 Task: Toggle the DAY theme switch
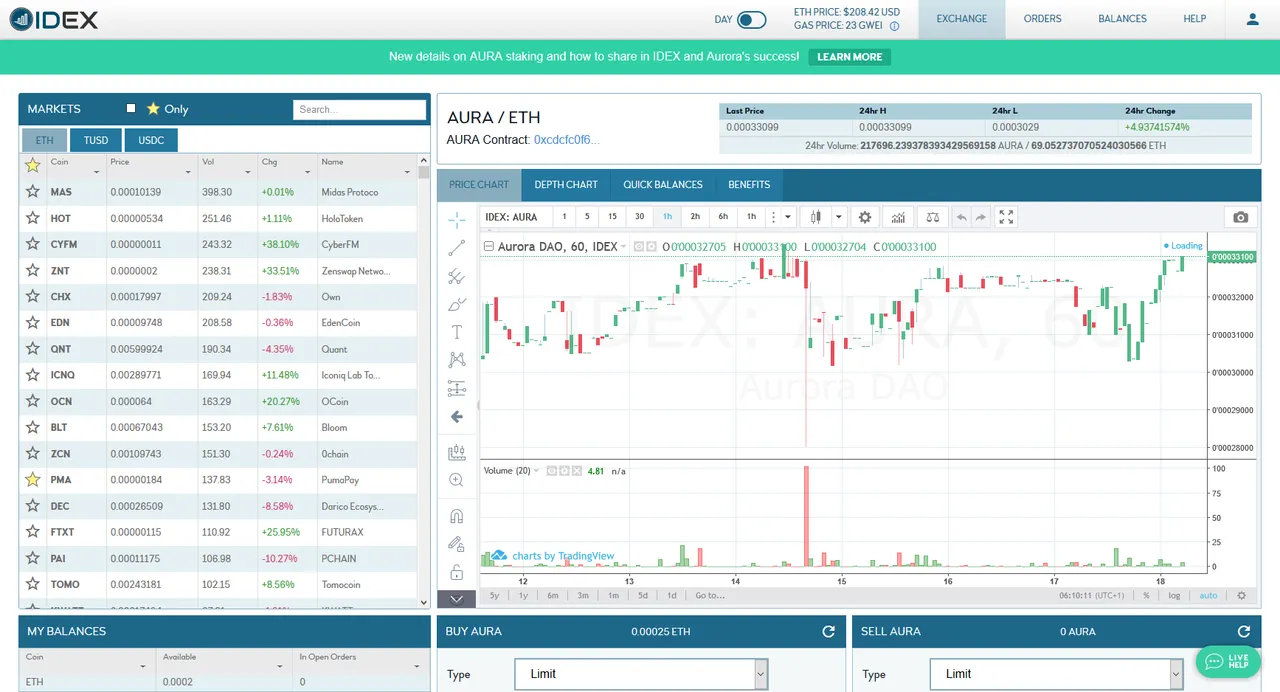point(751,19)
